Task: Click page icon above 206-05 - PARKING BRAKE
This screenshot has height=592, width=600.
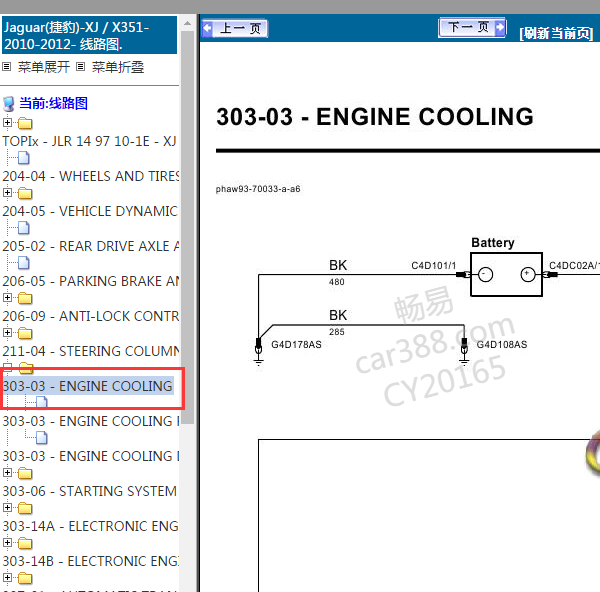Action: tap(24, 263)
